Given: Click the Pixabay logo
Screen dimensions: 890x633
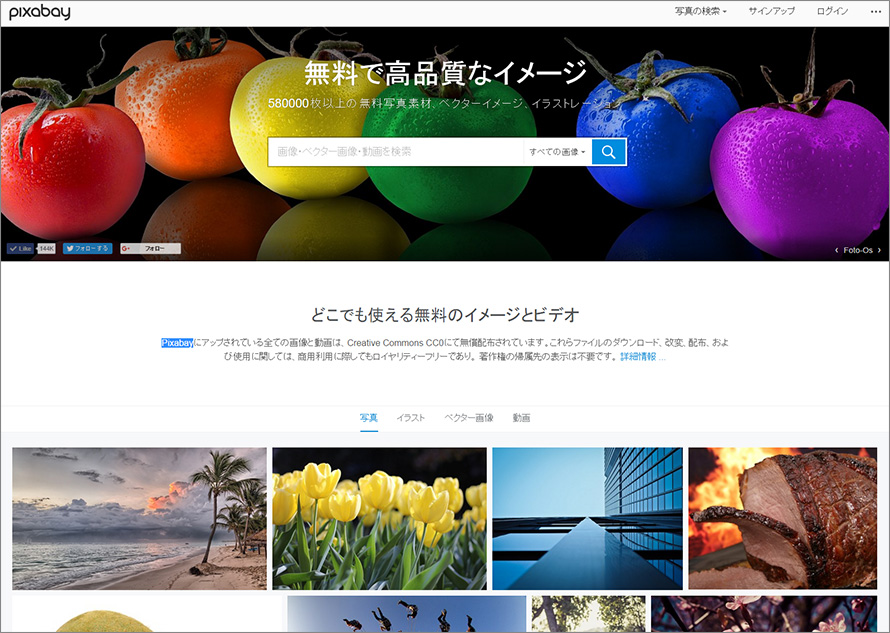Looking at the screenshot, I should tap(42, 14).
